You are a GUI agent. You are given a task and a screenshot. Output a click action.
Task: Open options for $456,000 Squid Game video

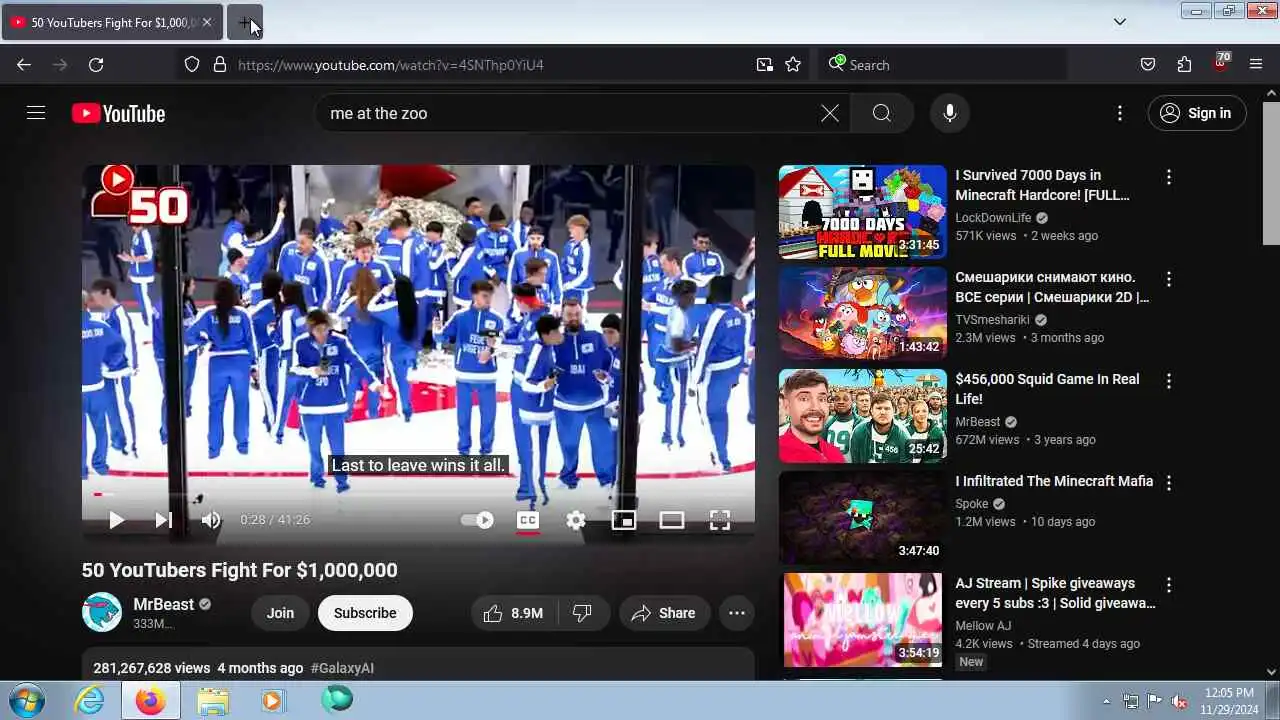pyautogui.click(x=1168, y=381)
